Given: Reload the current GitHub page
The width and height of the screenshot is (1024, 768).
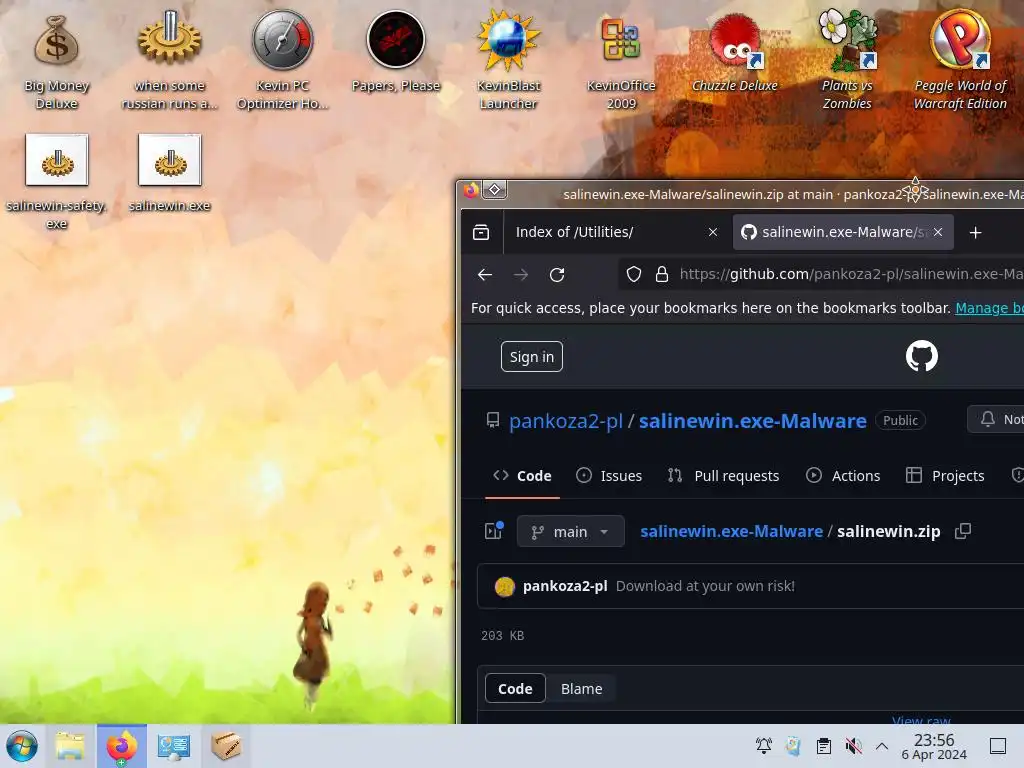Looking at the screenshot, I should (x=557, y=275).
